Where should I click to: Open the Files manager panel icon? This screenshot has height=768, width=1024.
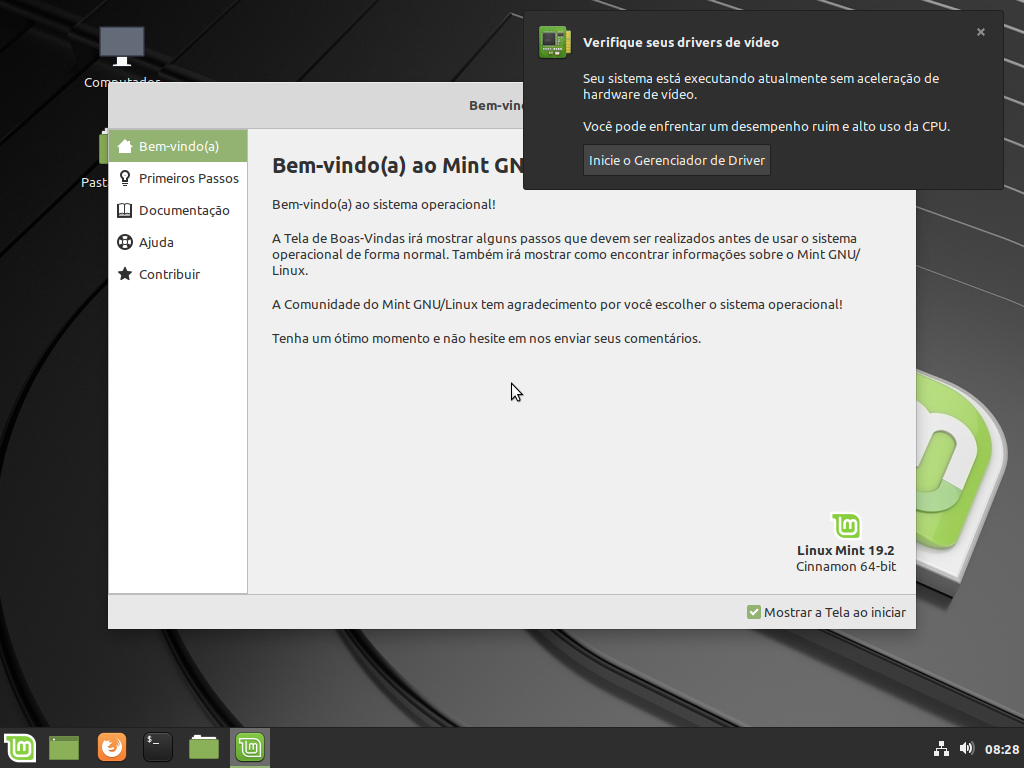204,747
